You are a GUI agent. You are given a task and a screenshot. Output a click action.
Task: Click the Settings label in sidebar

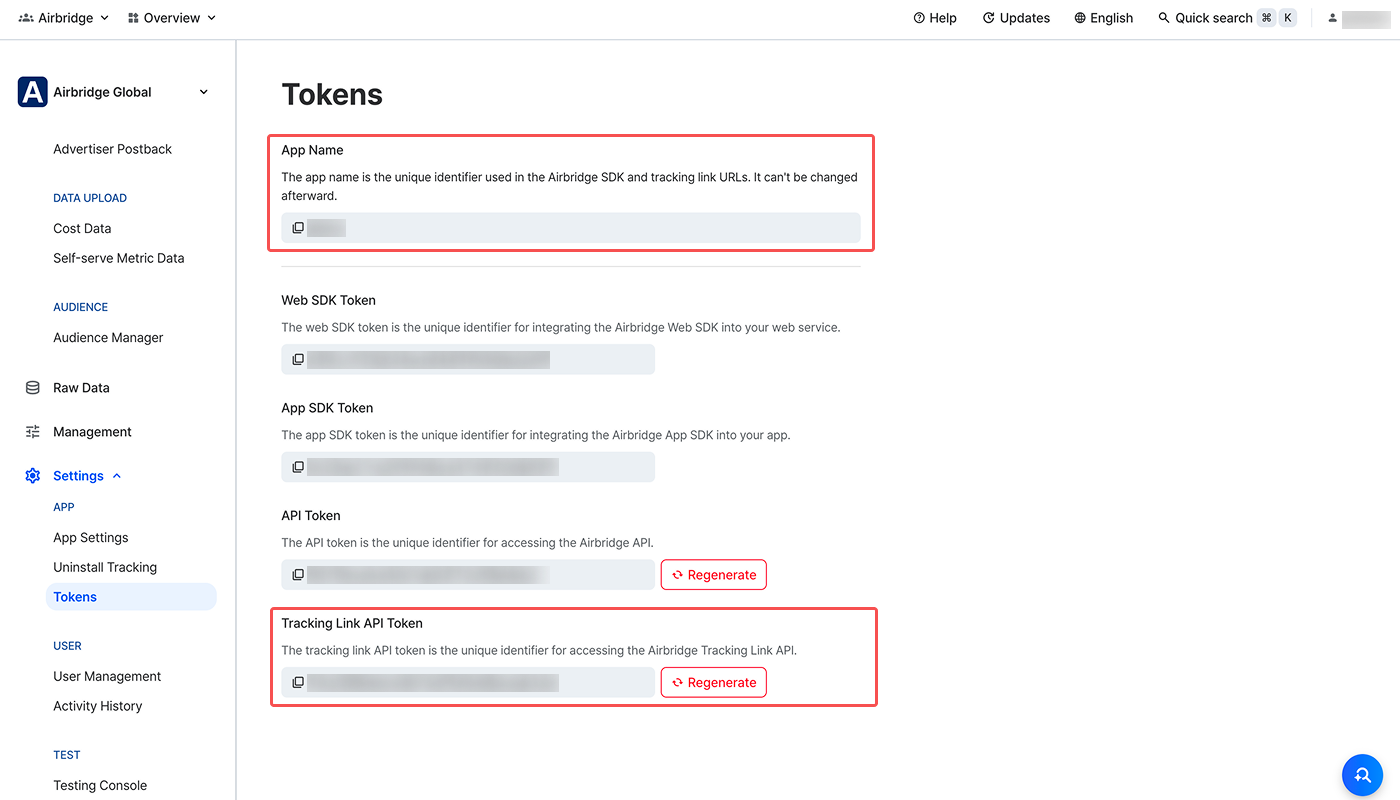click(78, 476)
